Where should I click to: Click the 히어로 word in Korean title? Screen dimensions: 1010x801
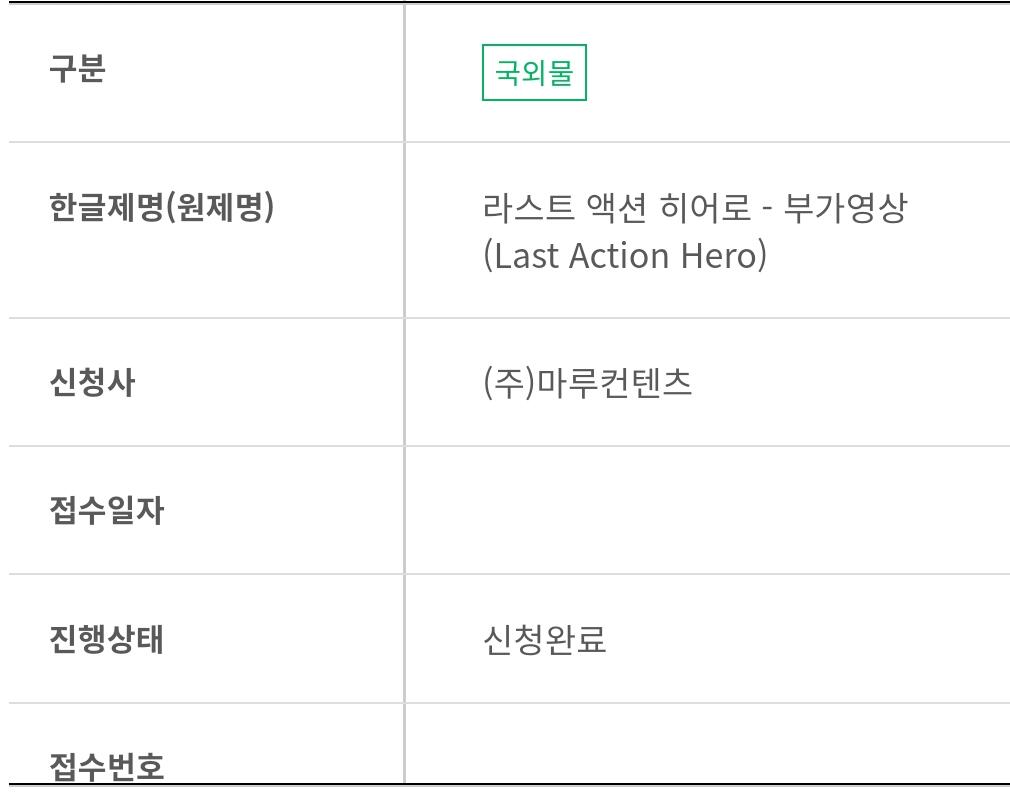coord(705,207)
